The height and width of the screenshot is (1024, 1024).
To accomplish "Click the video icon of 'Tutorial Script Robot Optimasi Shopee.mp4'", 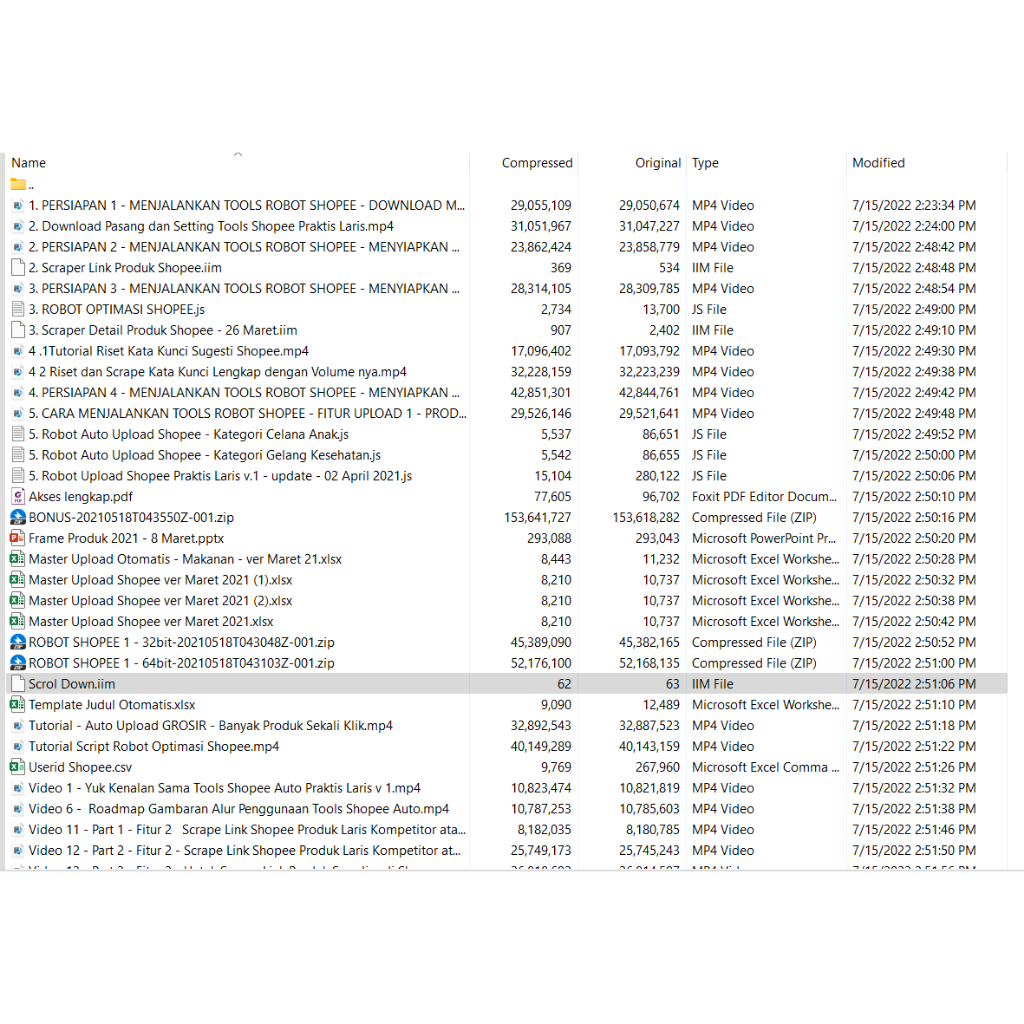I will click(x=18, y=746).
